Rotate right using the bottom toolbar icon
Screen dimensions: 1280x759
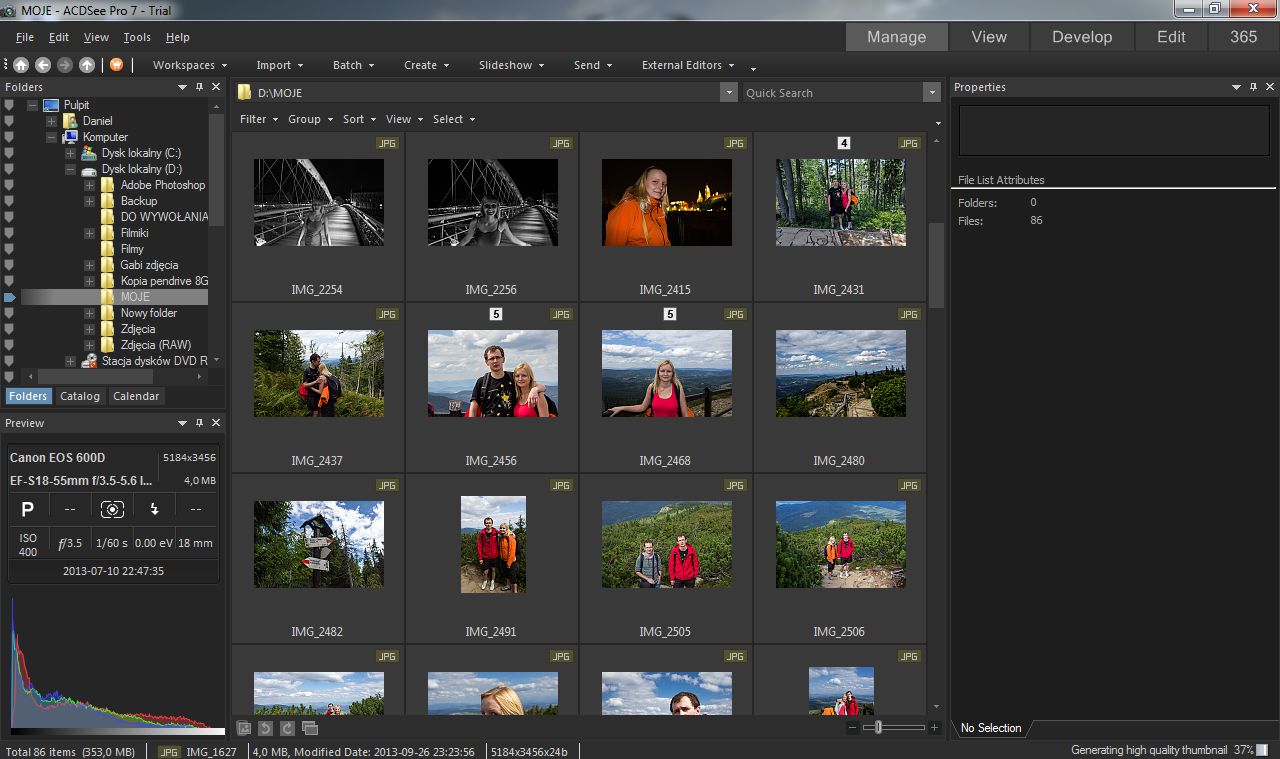287,728
